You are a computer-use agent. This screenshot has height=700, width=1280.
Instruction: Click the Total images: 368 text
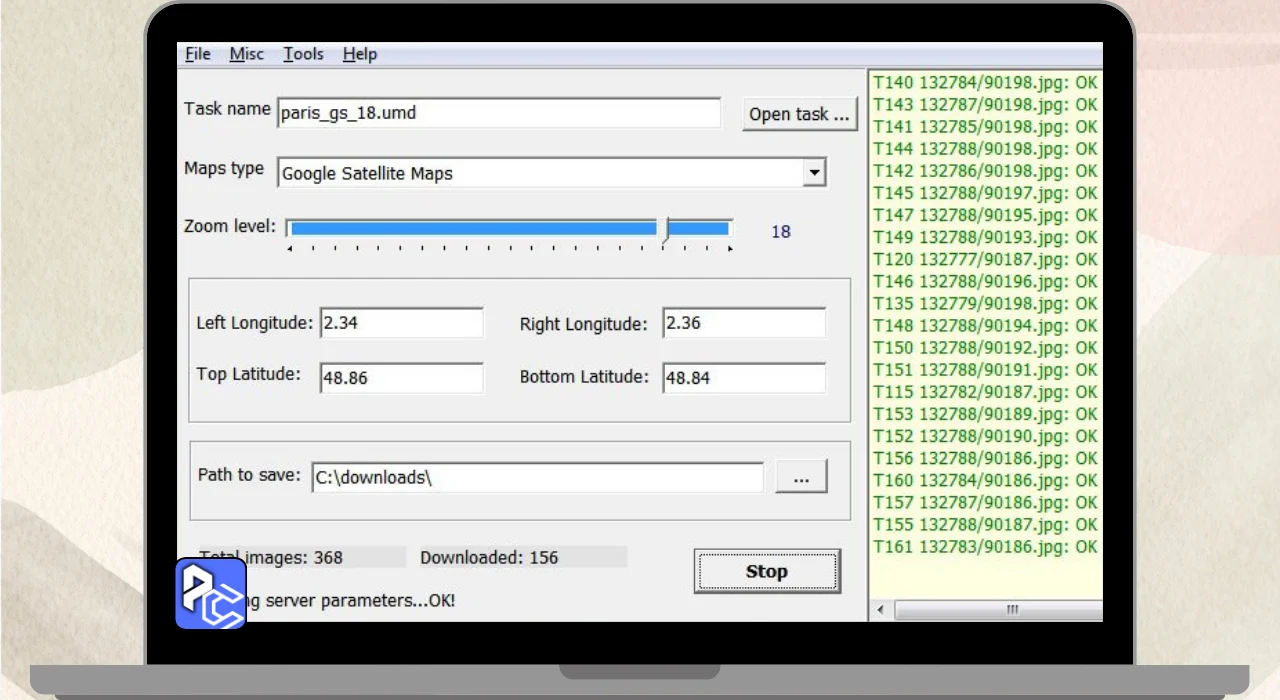coord(271,558)
